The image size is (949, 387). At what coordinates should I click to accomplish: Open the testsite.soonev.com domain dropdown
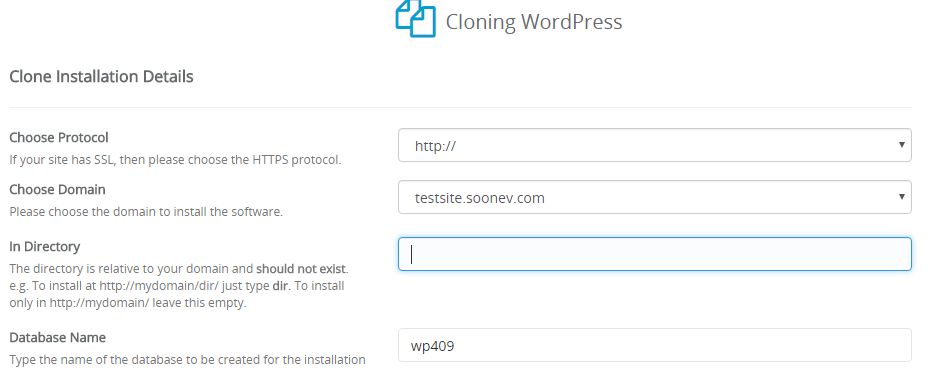point(654,197)
